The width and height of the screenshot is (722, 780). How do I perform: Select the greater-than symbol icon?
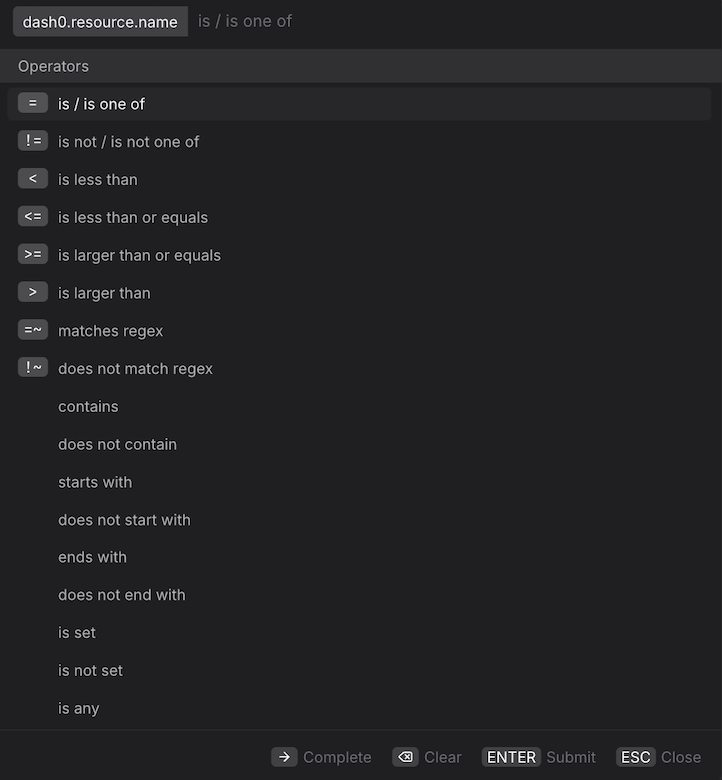tap(33, 293)
